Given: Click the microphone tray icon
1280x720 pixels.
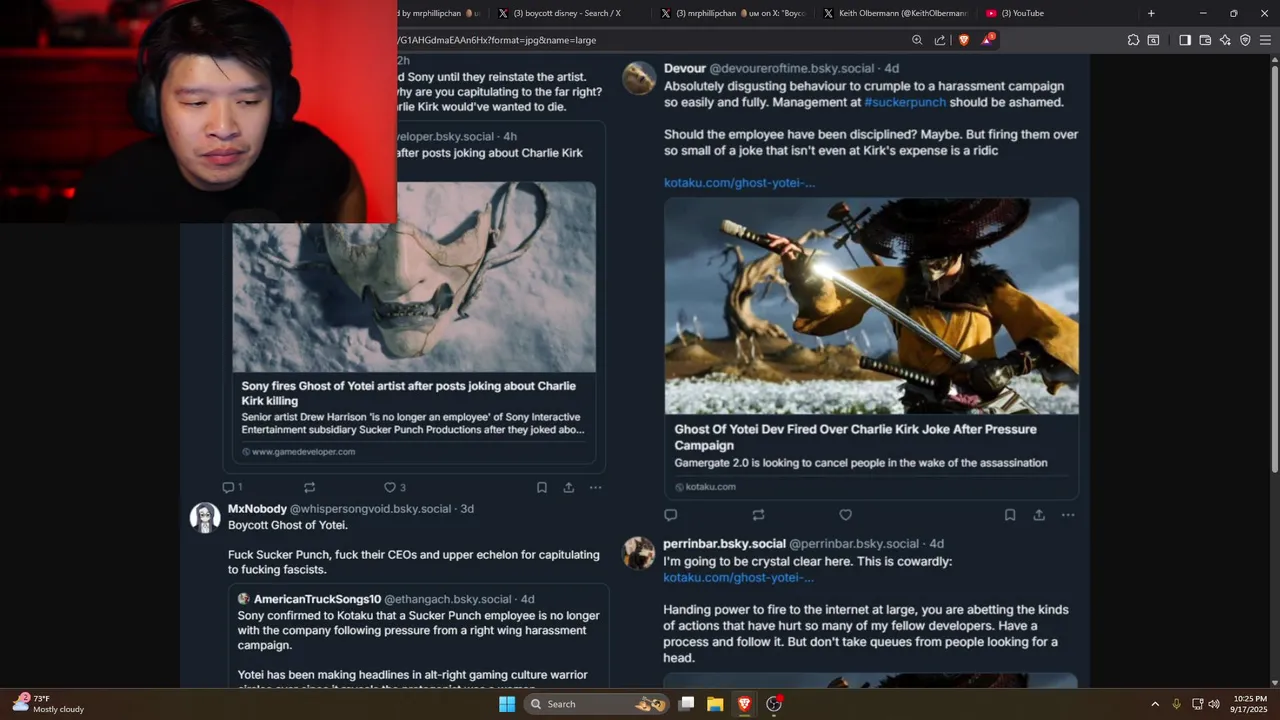Looking at the screenshot, I should coord(1176,704).
